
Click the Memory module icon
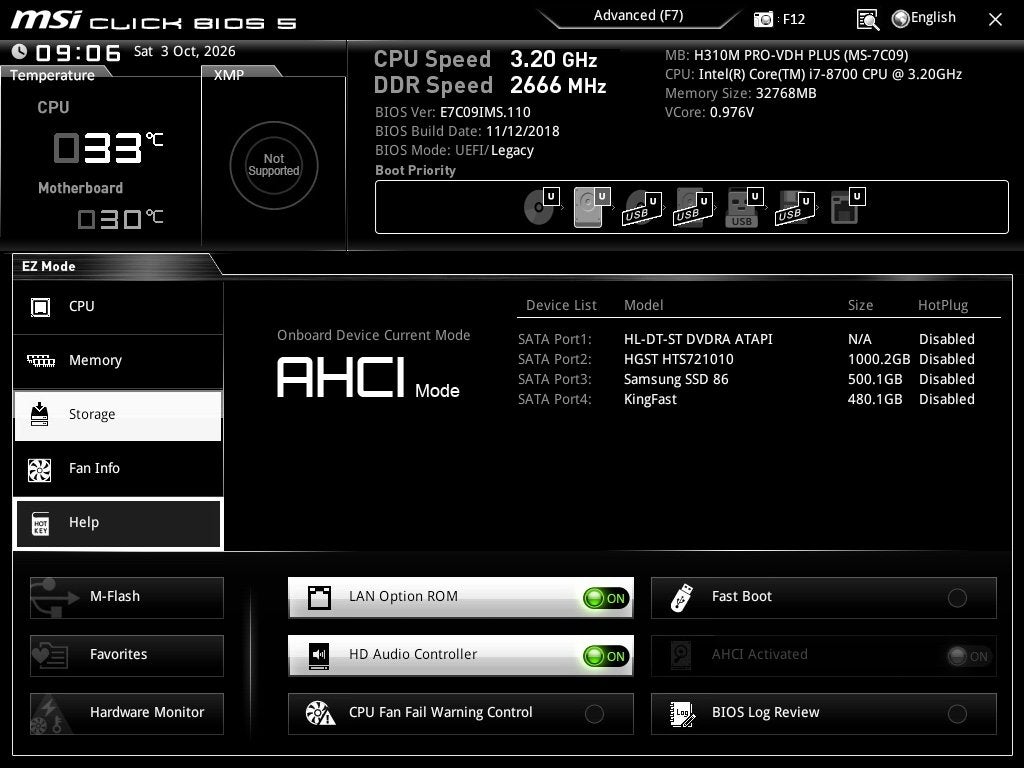point(40,360)
